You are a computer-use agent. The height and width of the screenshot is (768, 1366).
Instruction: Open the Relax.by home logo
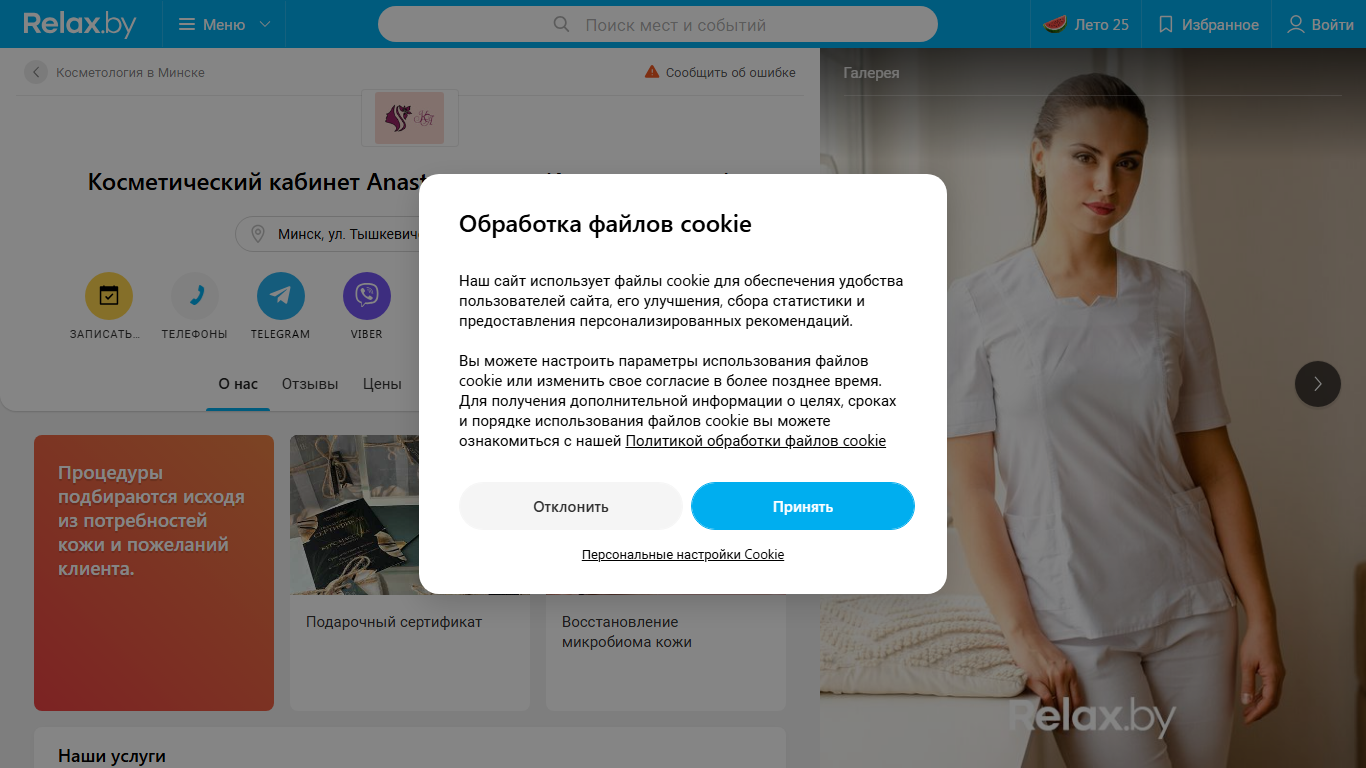[79, 24]
